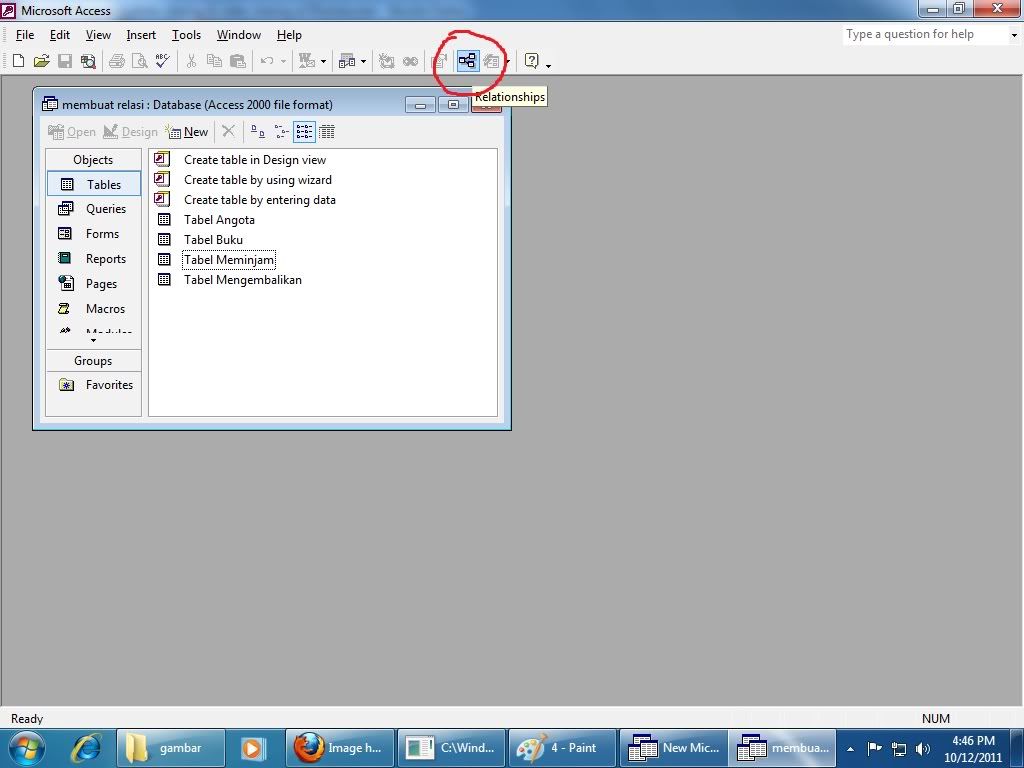Click the Undo arrow icon
This screenshot has width=1024, height=768.
point(266,61)
